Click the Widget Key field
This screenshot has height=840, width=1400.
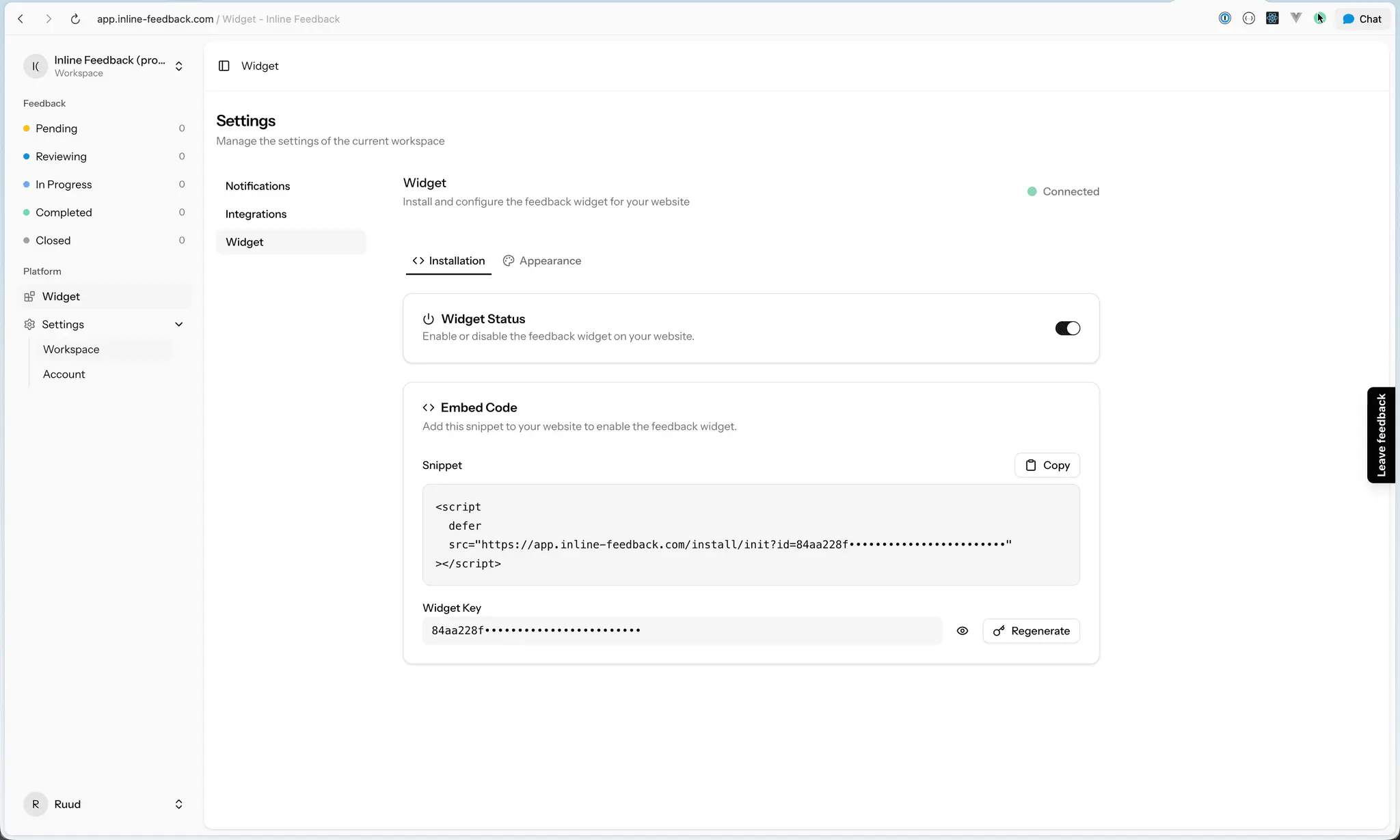(x=682, y=631)
